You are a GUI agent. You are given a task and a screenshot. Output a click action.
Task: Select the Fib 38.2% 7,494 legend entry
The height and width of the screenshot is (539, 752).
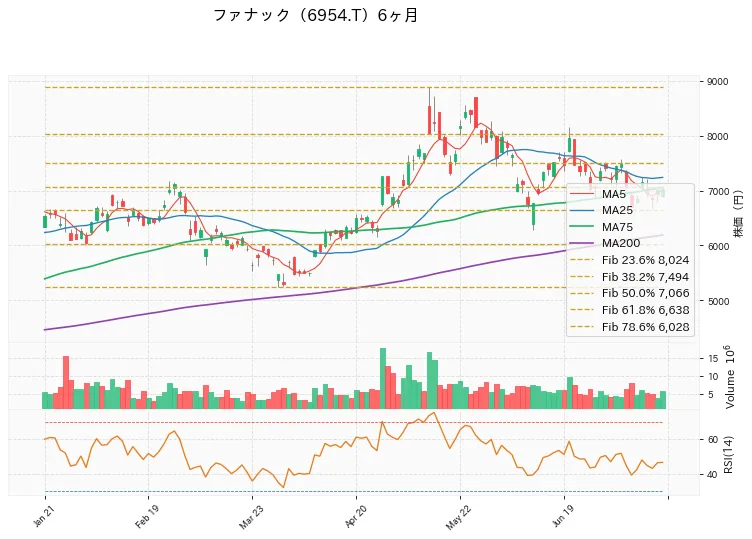point(630,277)
